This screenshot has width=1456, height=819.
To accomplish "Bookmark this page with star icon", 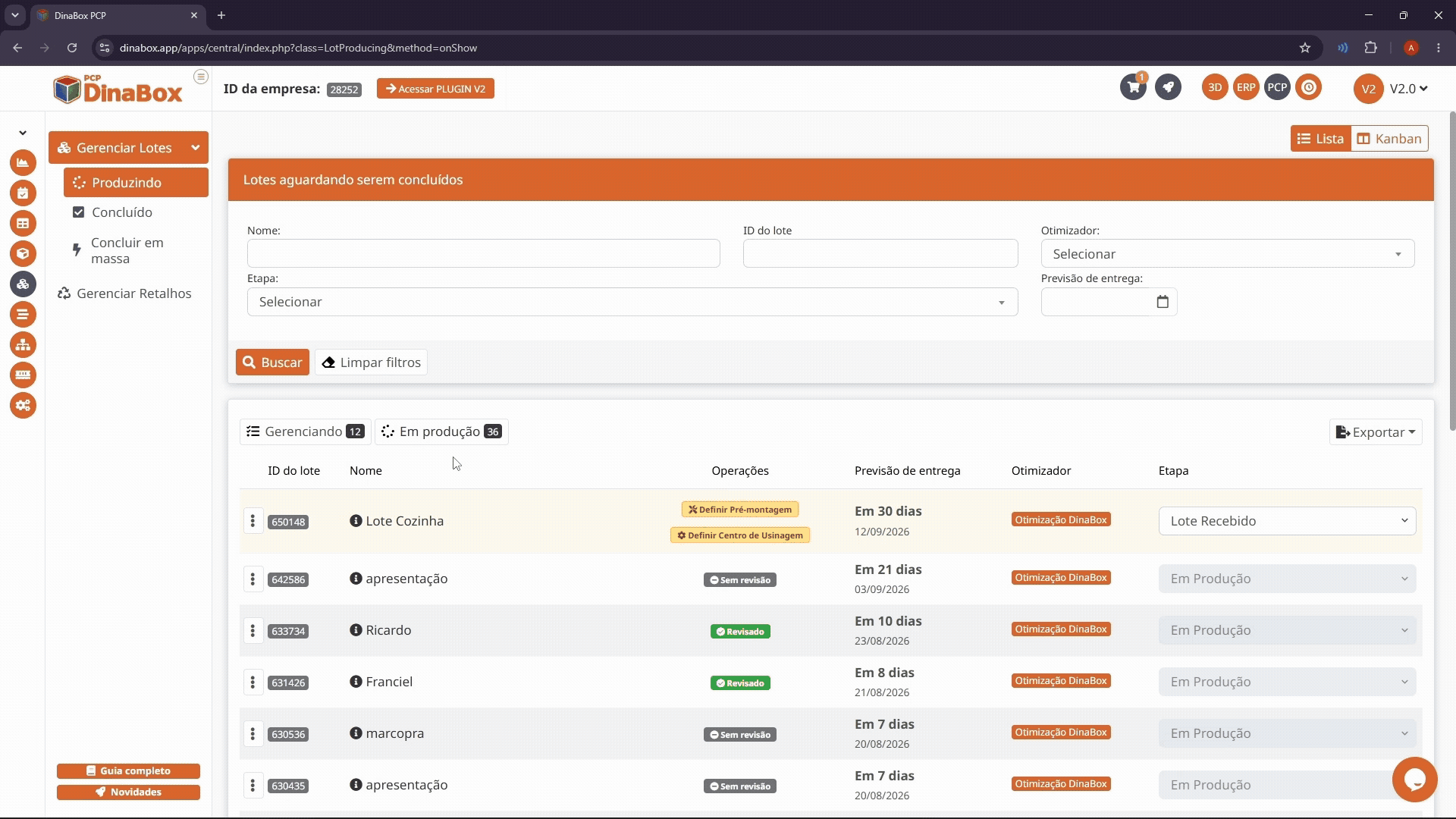I will click(1304, 48).
